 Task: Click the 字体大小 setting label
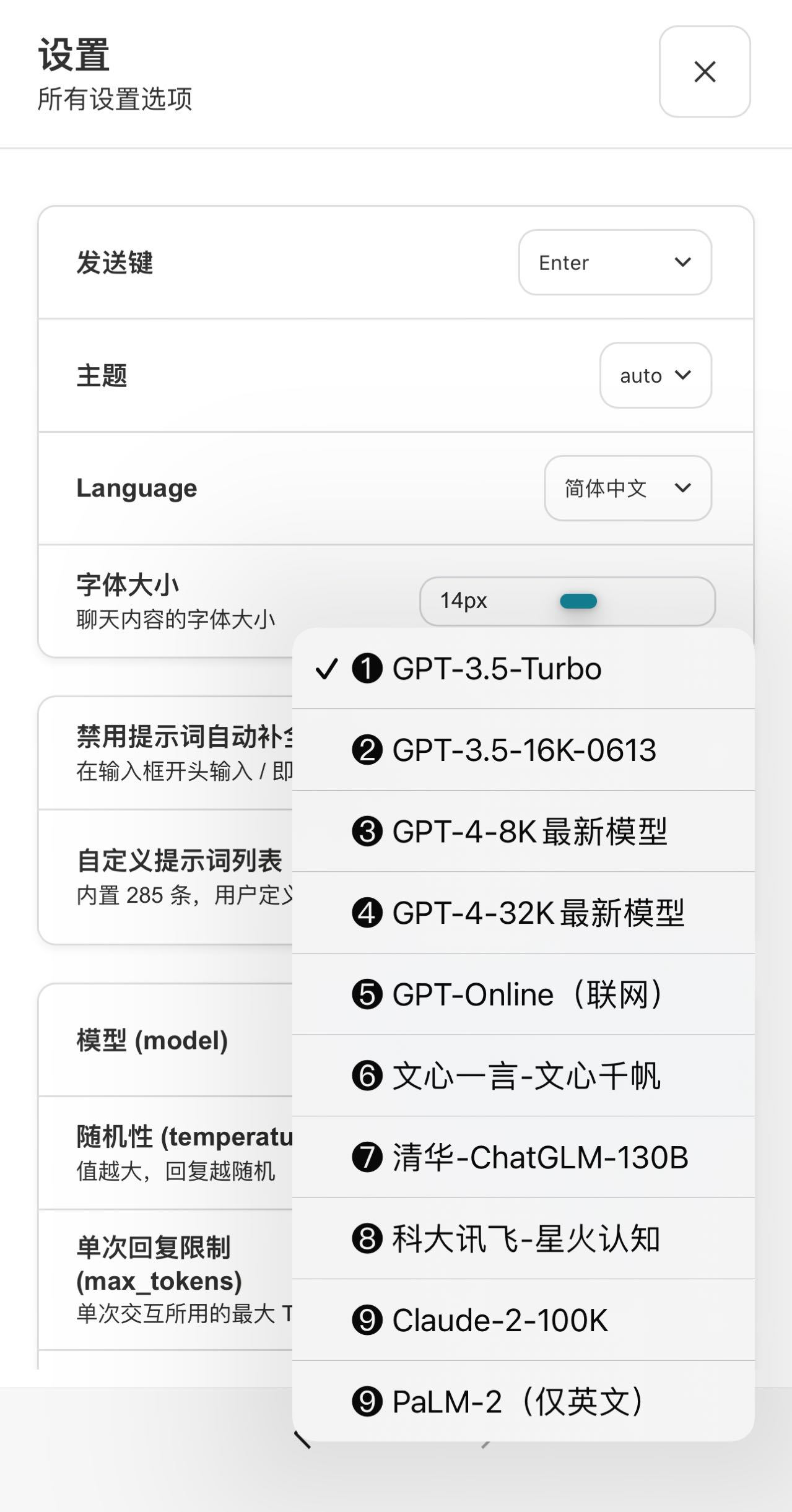(128, 584)
